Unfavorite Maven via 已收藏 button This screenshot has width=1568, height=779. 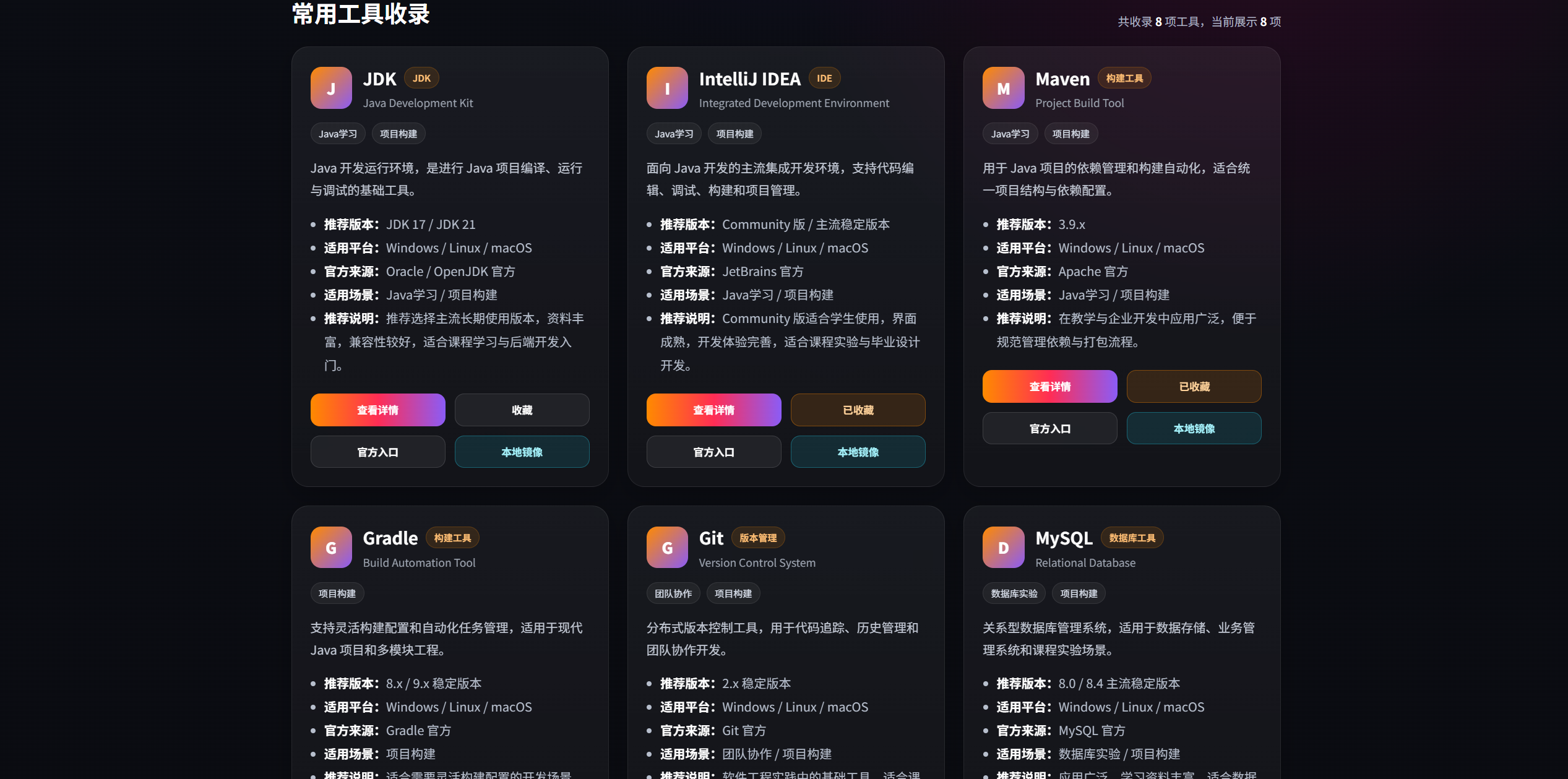(1194, 386)
